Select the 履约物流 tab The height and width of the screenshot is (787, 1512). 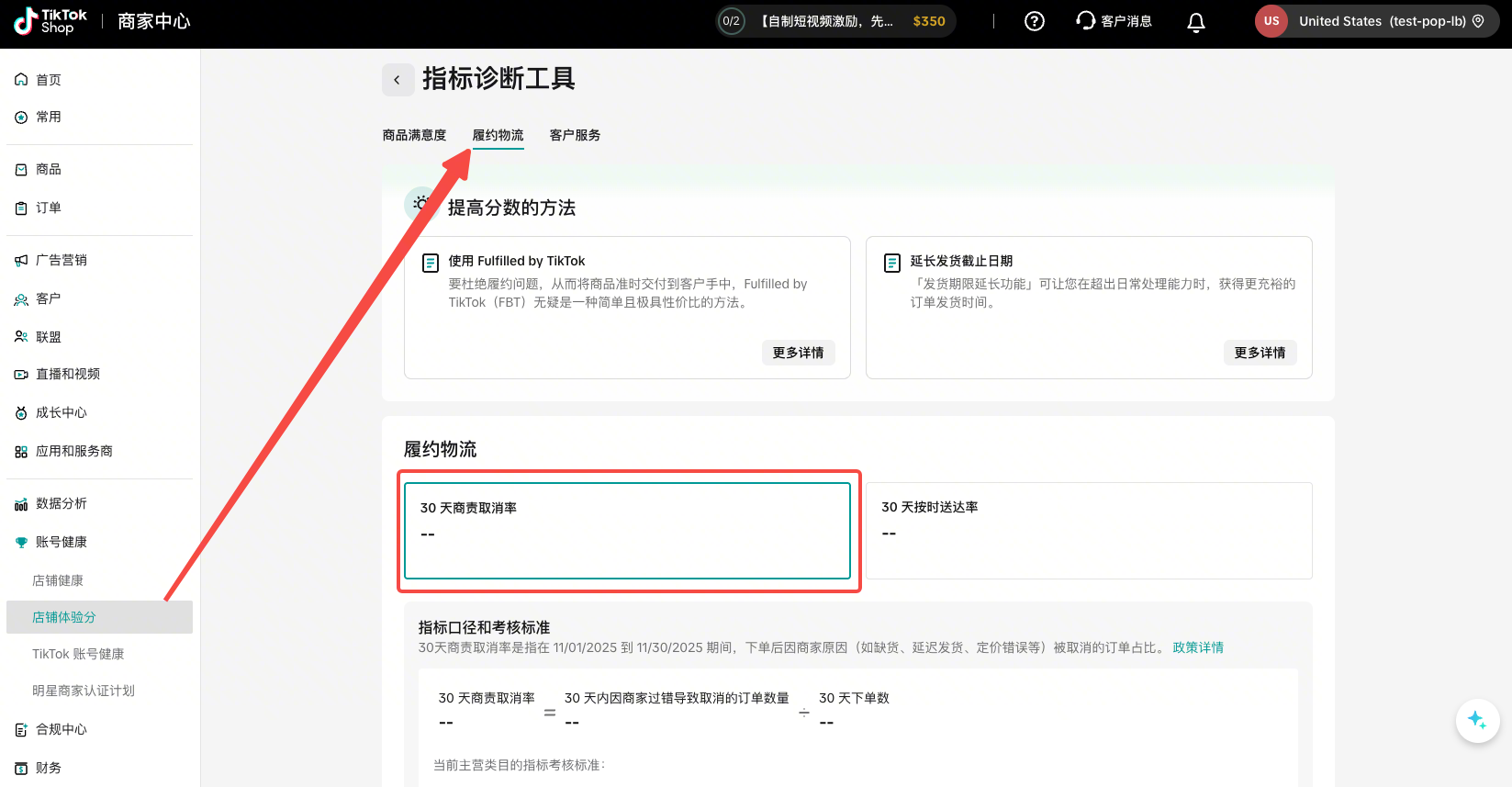(498, 135)
